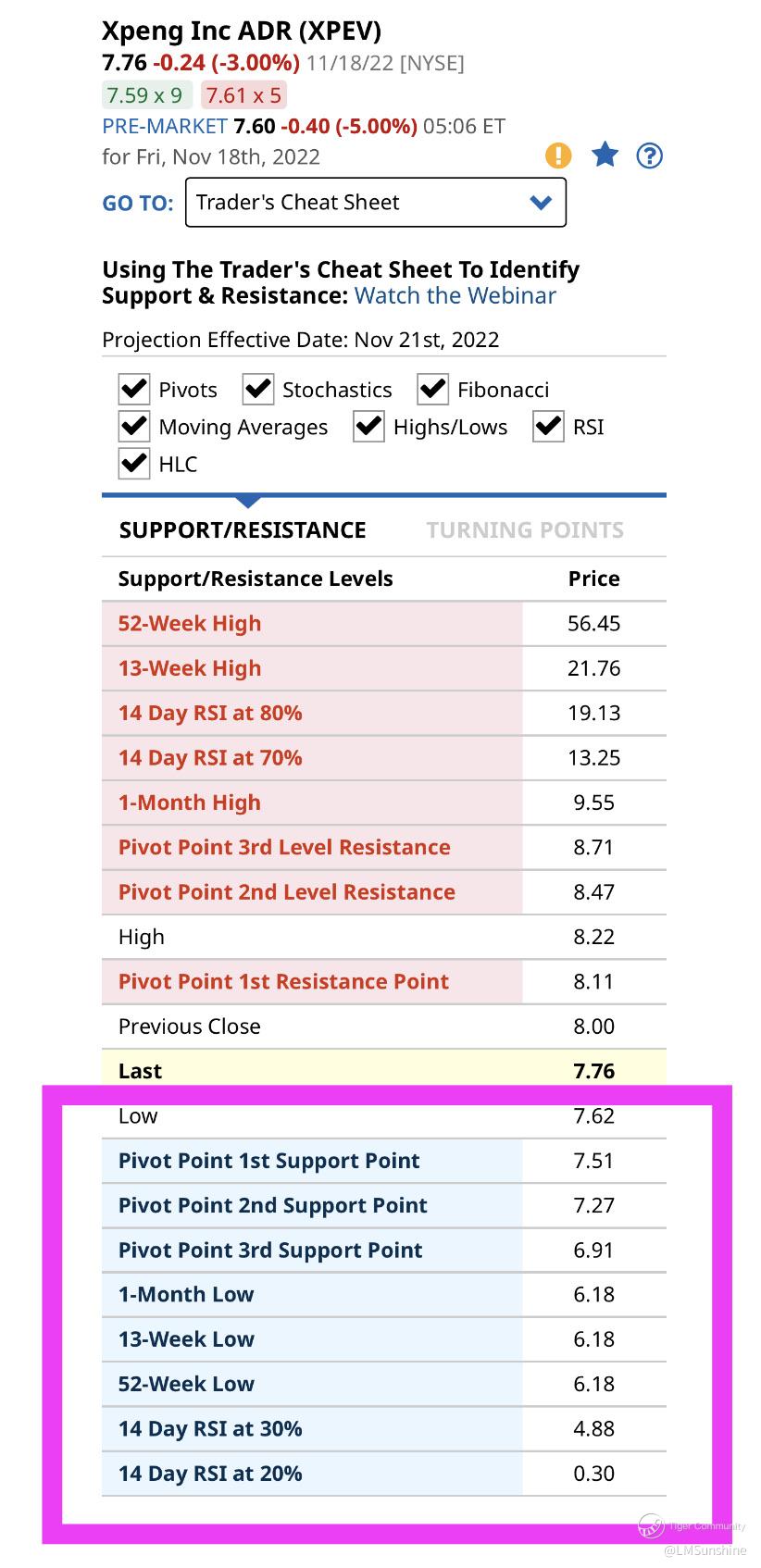Image resolution: width=761 pixels, height=1568 pixels.
Task: Click the PRE-MARKET label link
Action: (165, 126)
